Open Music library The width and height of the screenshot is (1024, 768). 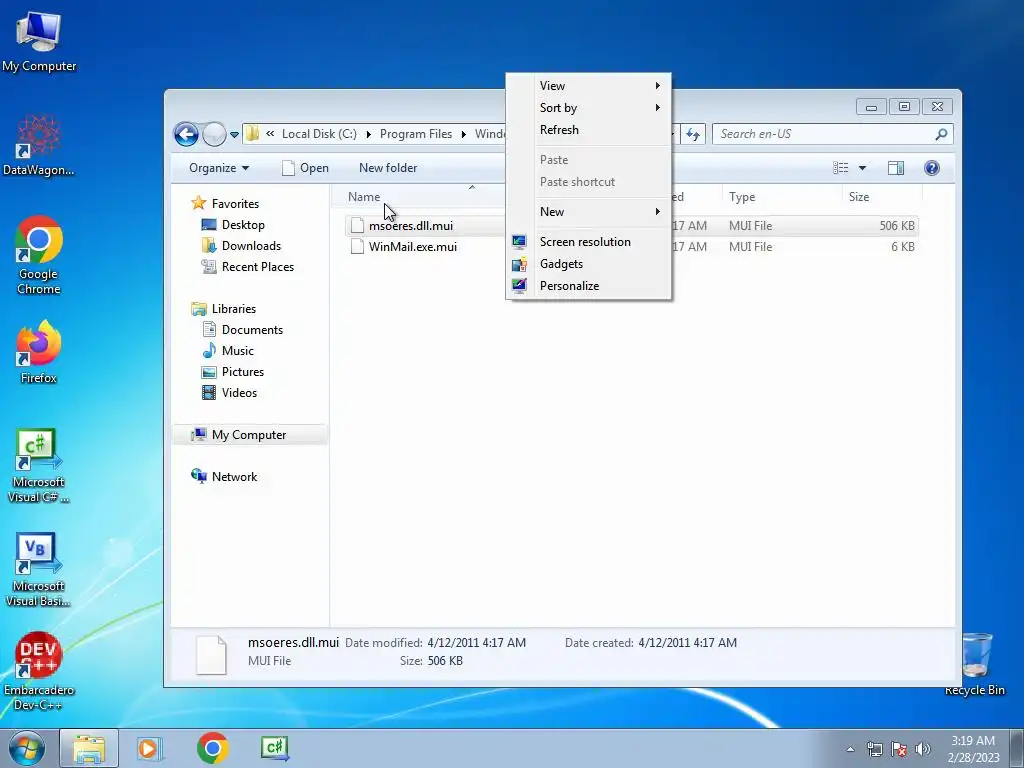(x=228, y=351)
